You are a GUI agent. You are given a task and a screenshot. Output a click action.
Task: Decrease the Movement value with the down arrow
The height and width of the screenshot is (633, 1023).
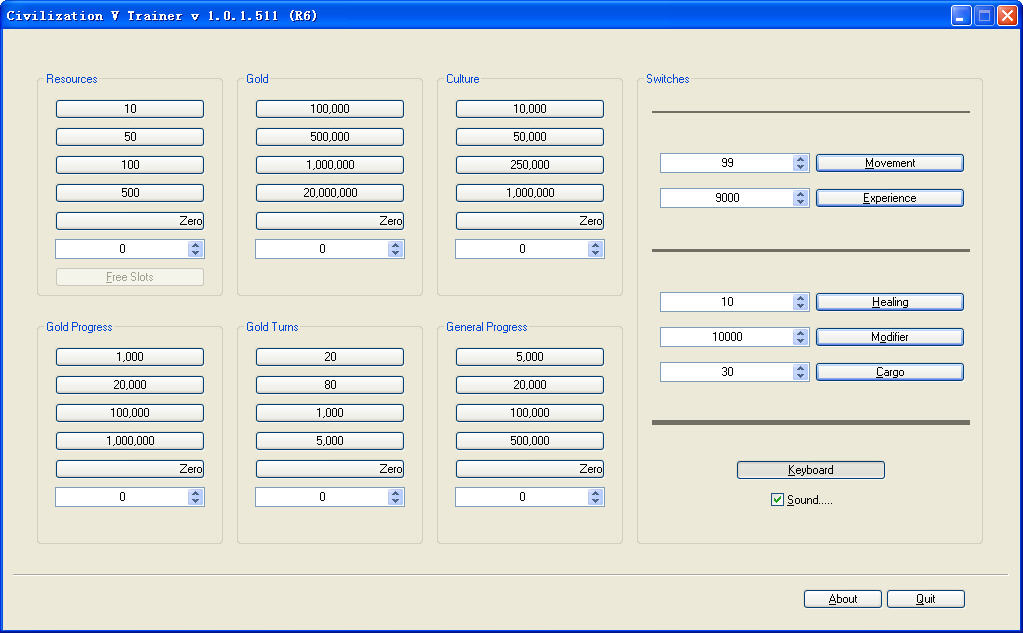click(x=801, y=168)
